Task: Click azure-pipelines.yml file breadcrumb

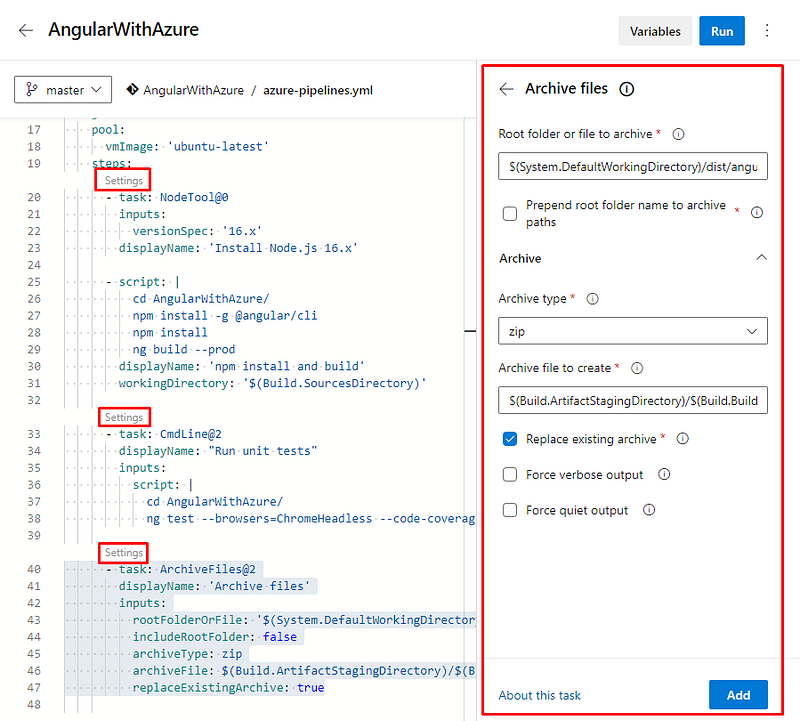Action: coord(318,90)
